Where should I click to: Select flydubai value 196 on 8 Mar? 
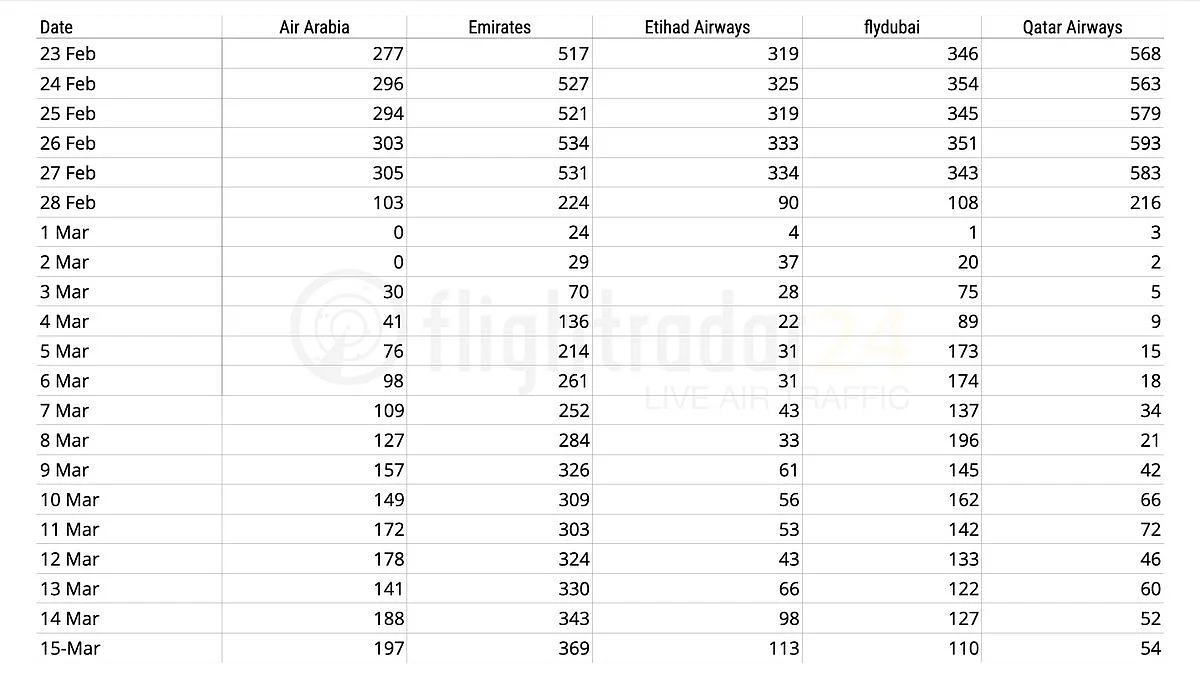[x=962, y=440]
